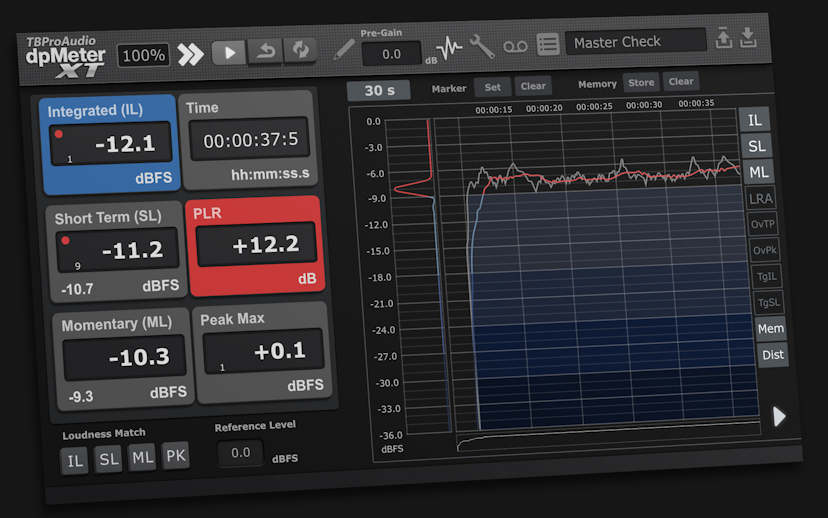Toggle the LRA graph curve

coord(760,199)
